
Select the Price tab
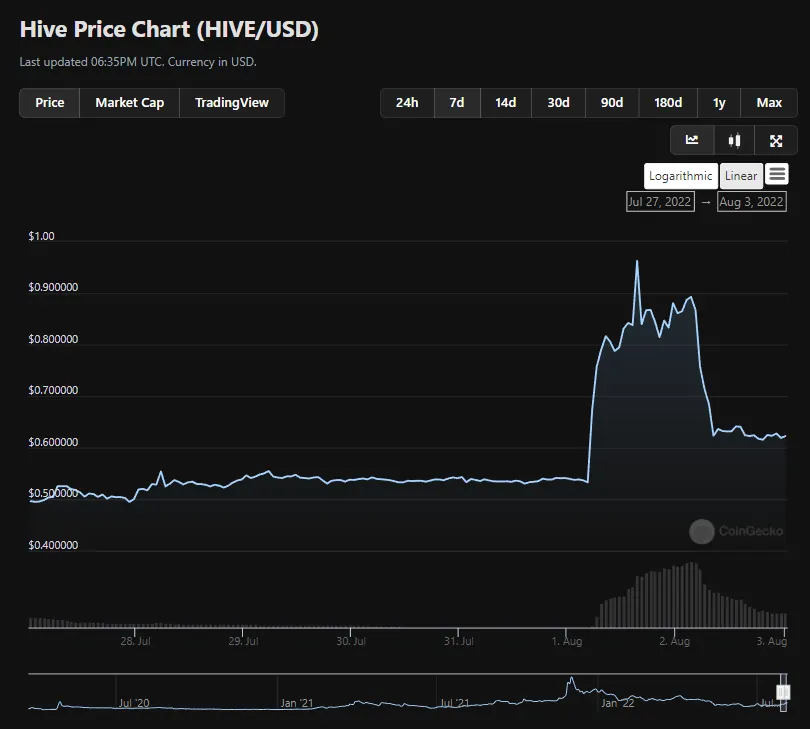pyautogui.click(x=50, y=103)
